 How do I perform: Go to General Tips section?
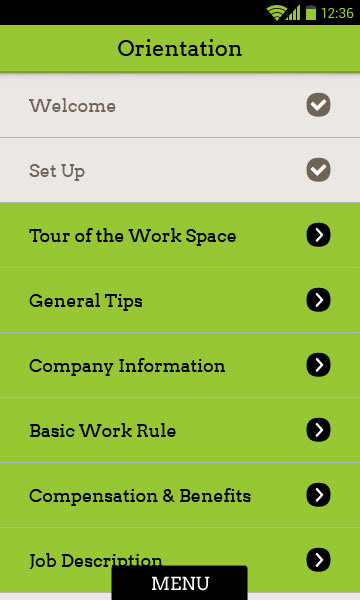click(180, 300)
